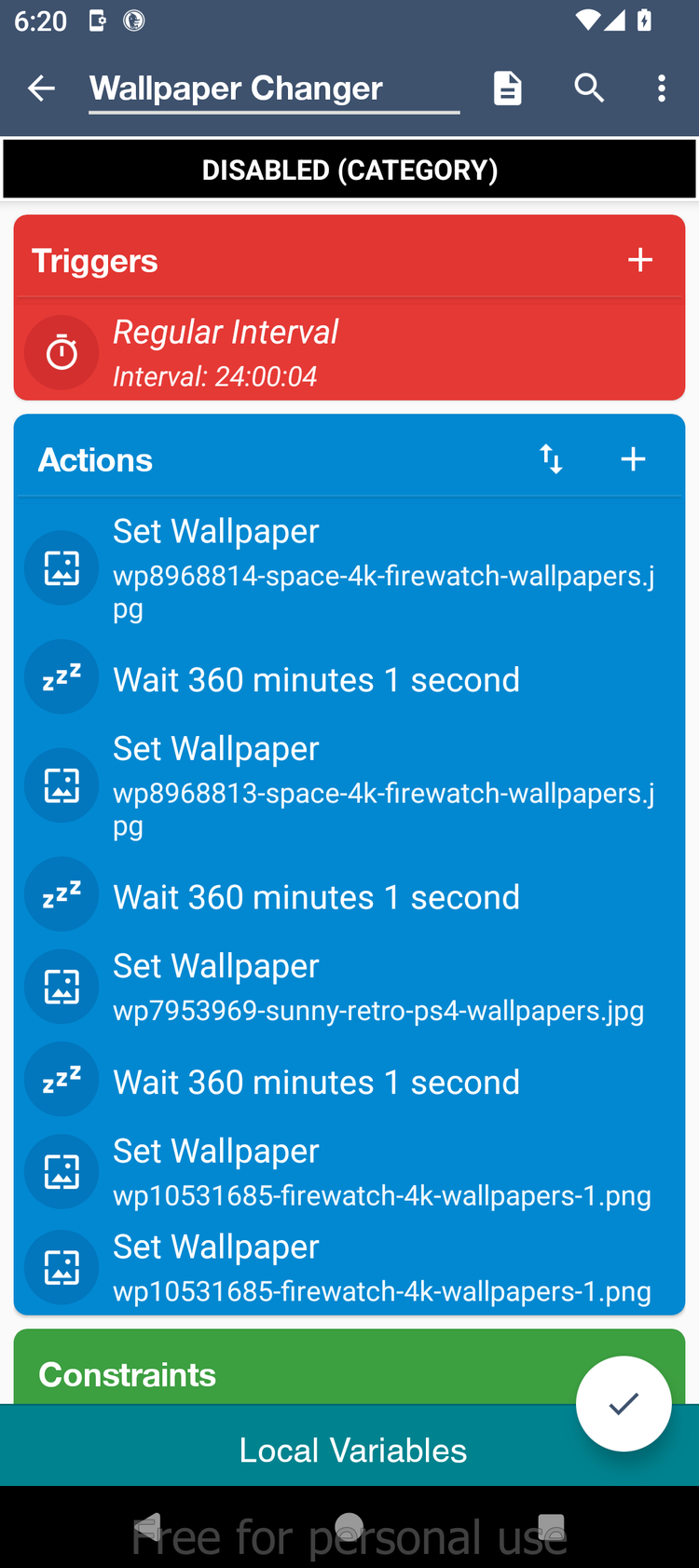699x1568 pixels.
Task: Tap the back arrow in header
Action: 42,89
